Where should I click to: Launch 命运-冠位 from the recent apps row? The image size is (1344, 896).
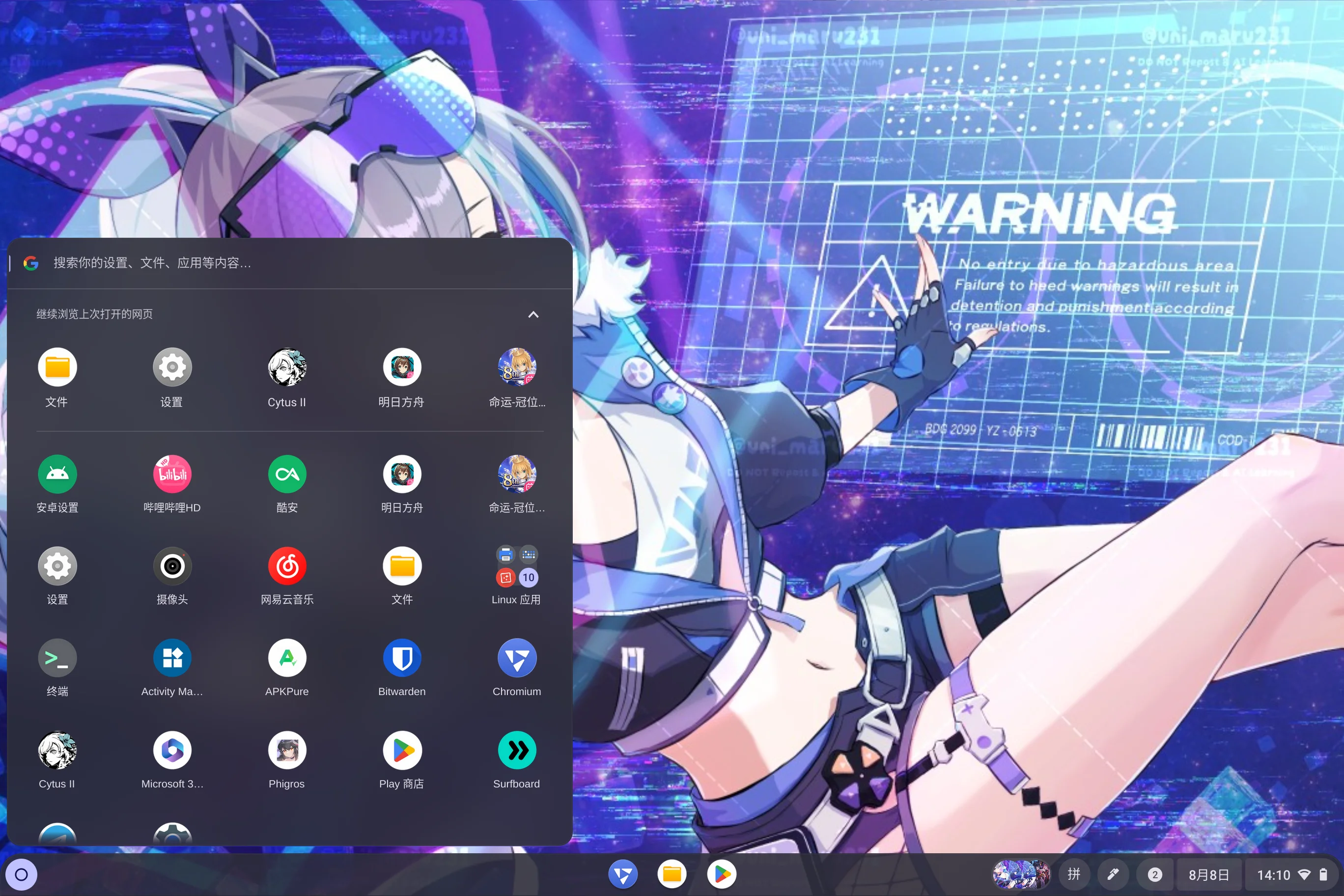[x=517, y=367]
